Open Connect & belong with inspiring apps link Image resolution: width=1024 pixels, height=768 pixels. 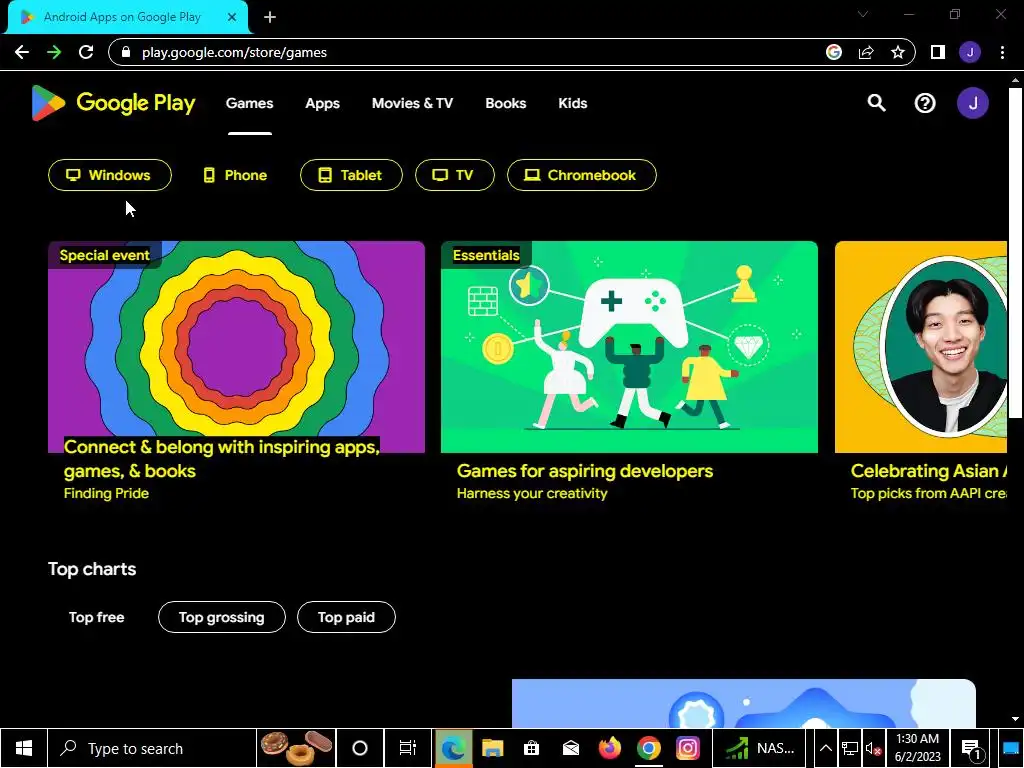[x=221, y=458]
